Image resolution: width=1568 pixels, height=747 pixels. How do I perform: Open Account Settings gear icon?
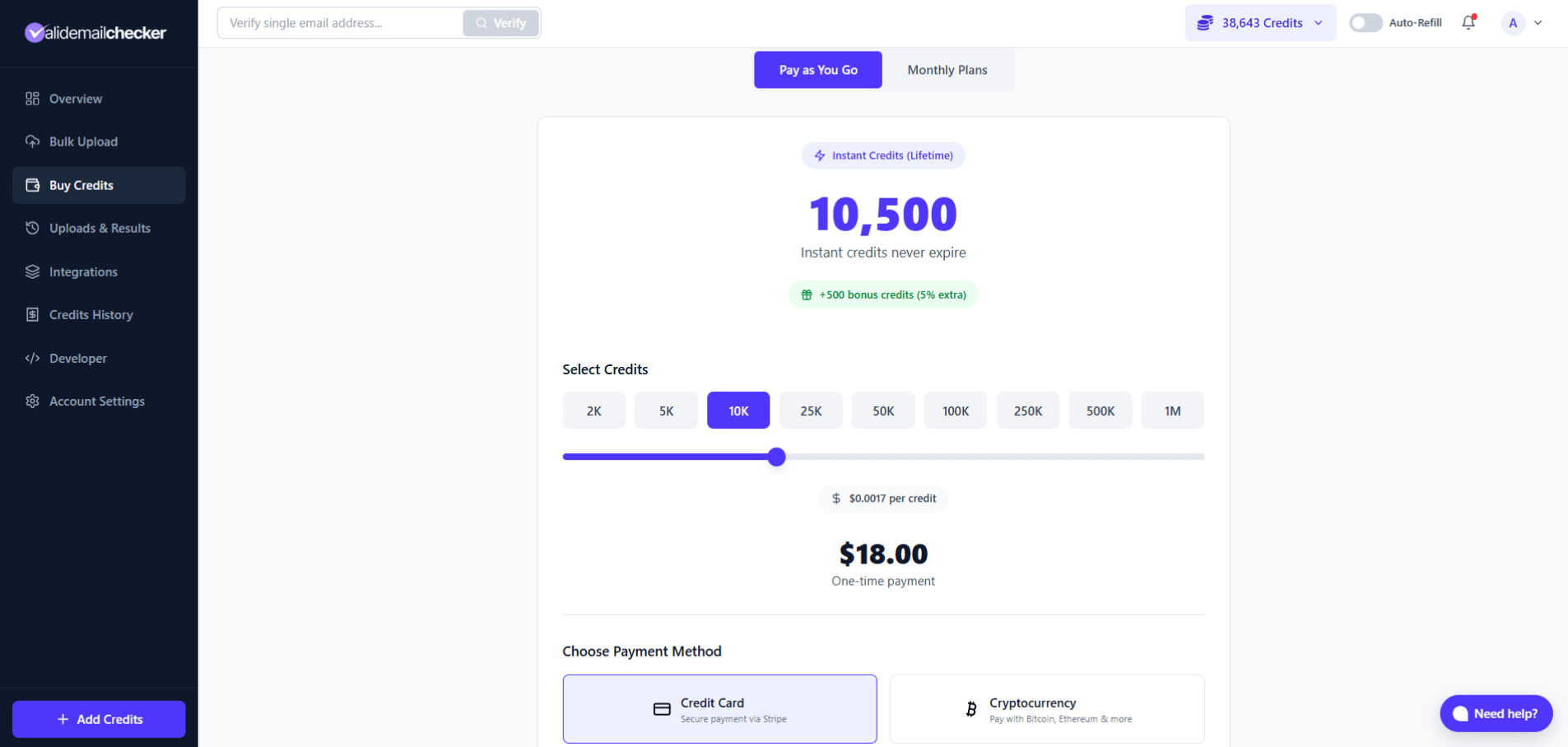[32, 401]
